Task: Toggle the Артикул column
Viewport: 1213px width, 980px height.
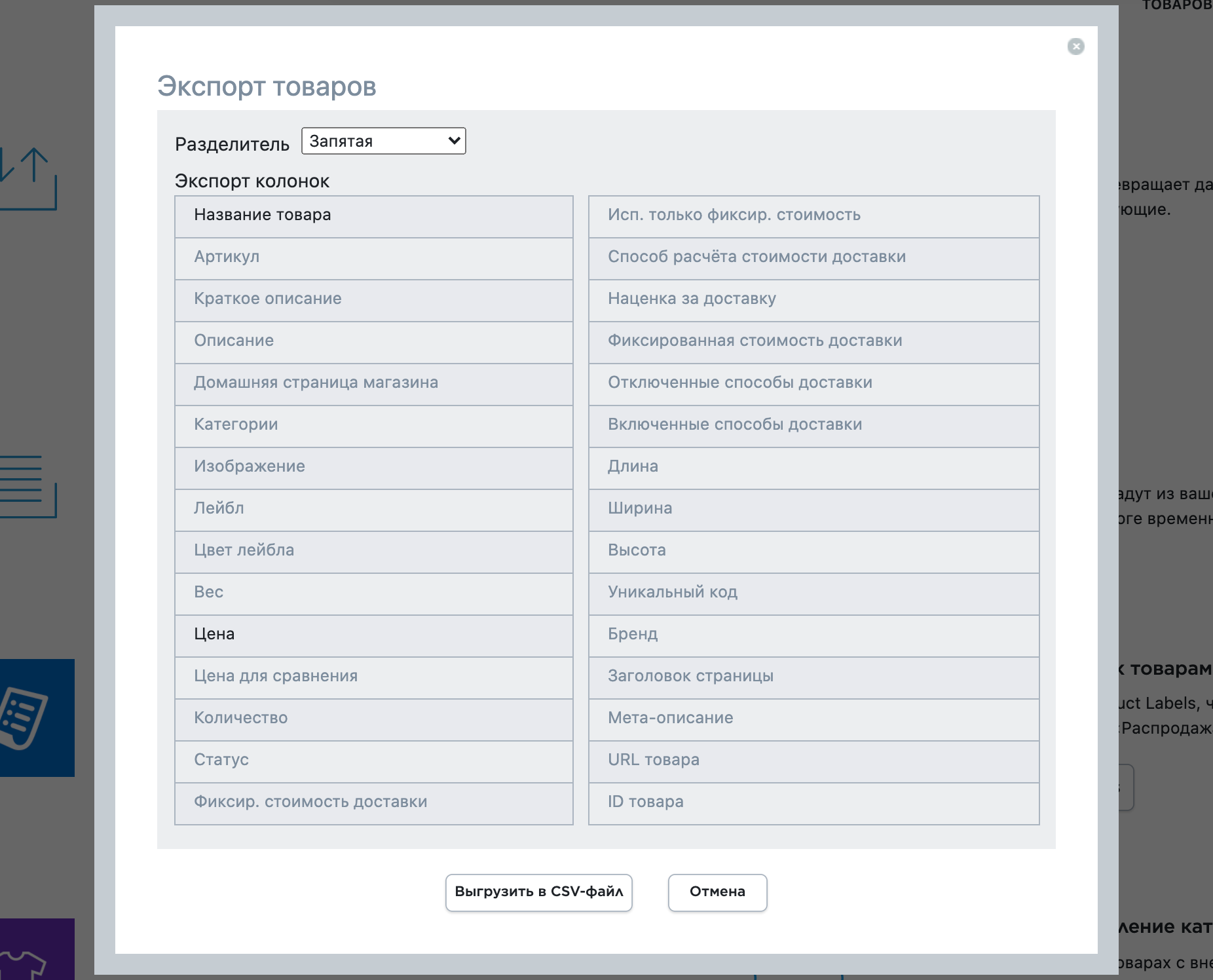Action: [x=373, y=258]
